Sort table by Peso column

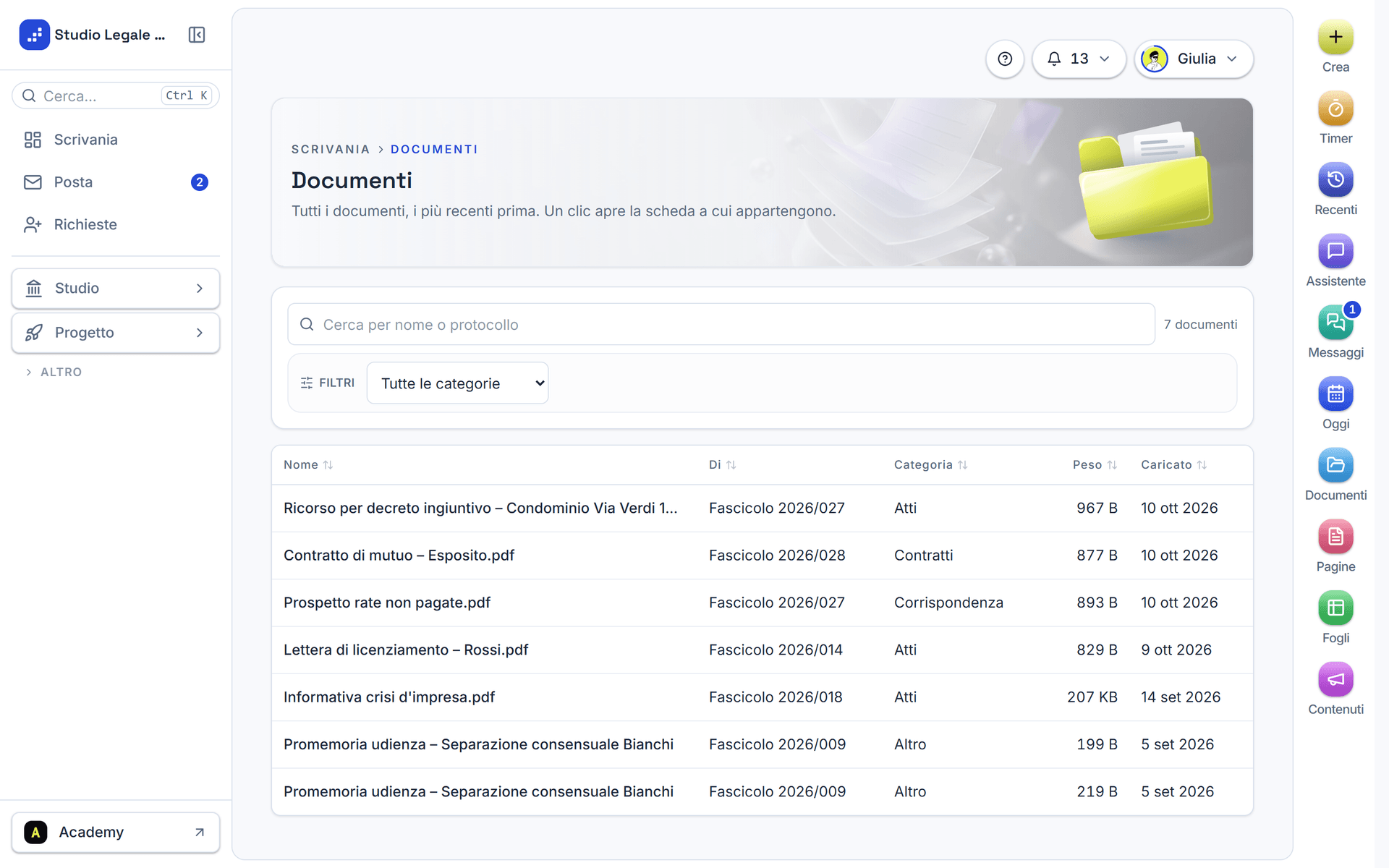pos(1095,465)
